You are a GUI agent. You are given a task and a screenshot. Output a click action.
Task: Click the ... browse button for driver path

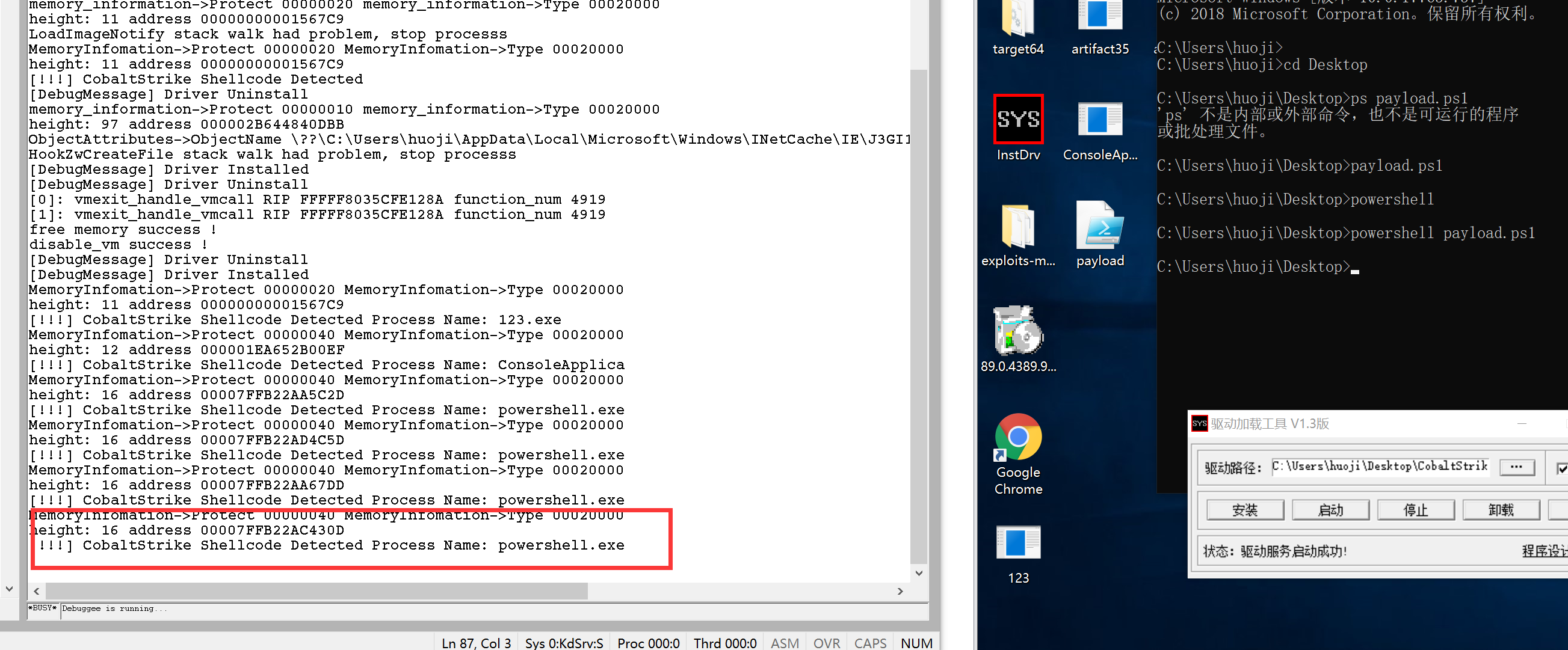pyautogui.click(x=1516, y=467)
